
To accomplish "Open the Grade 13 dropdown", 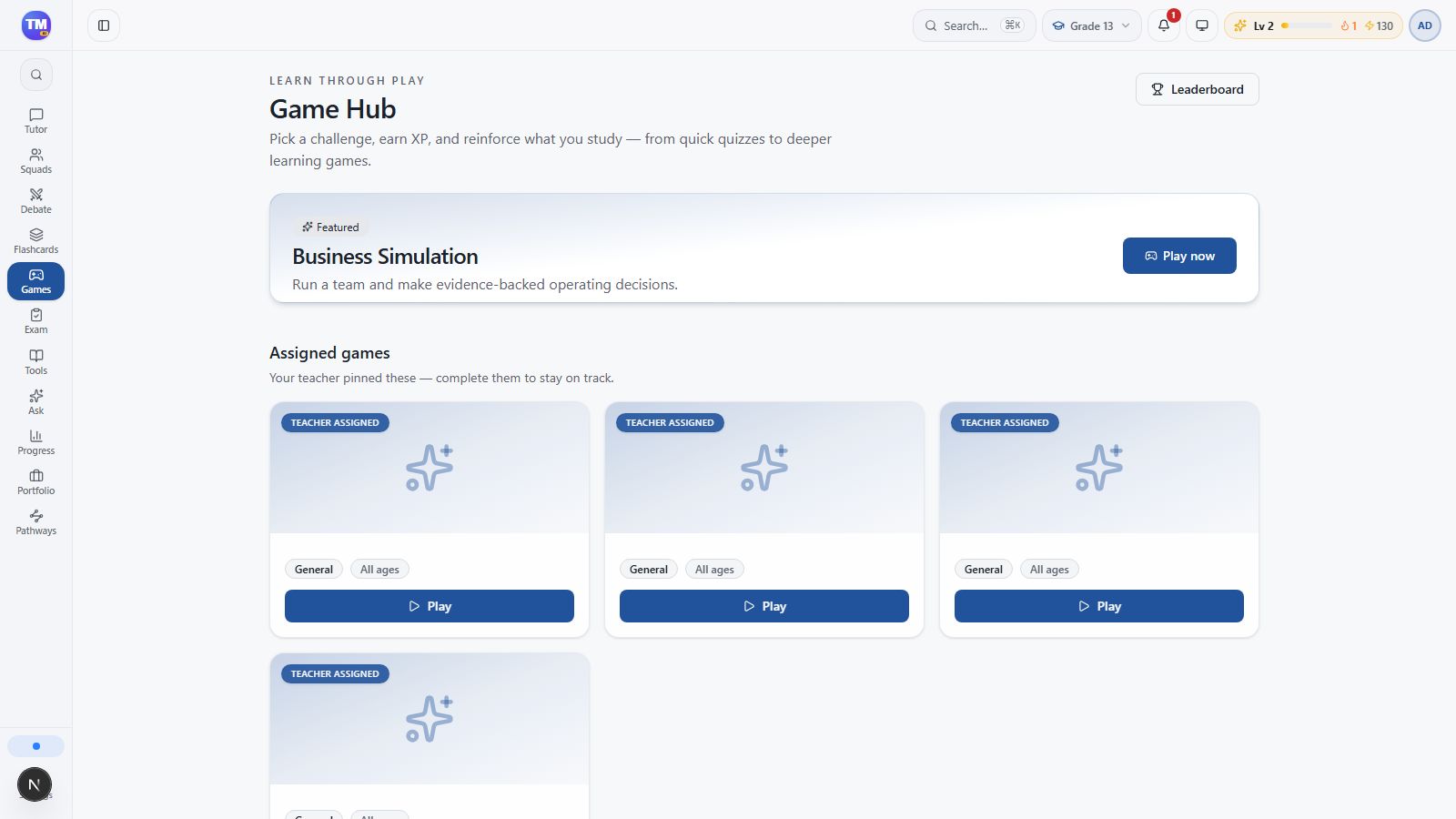I will [x=1092, y=25].
